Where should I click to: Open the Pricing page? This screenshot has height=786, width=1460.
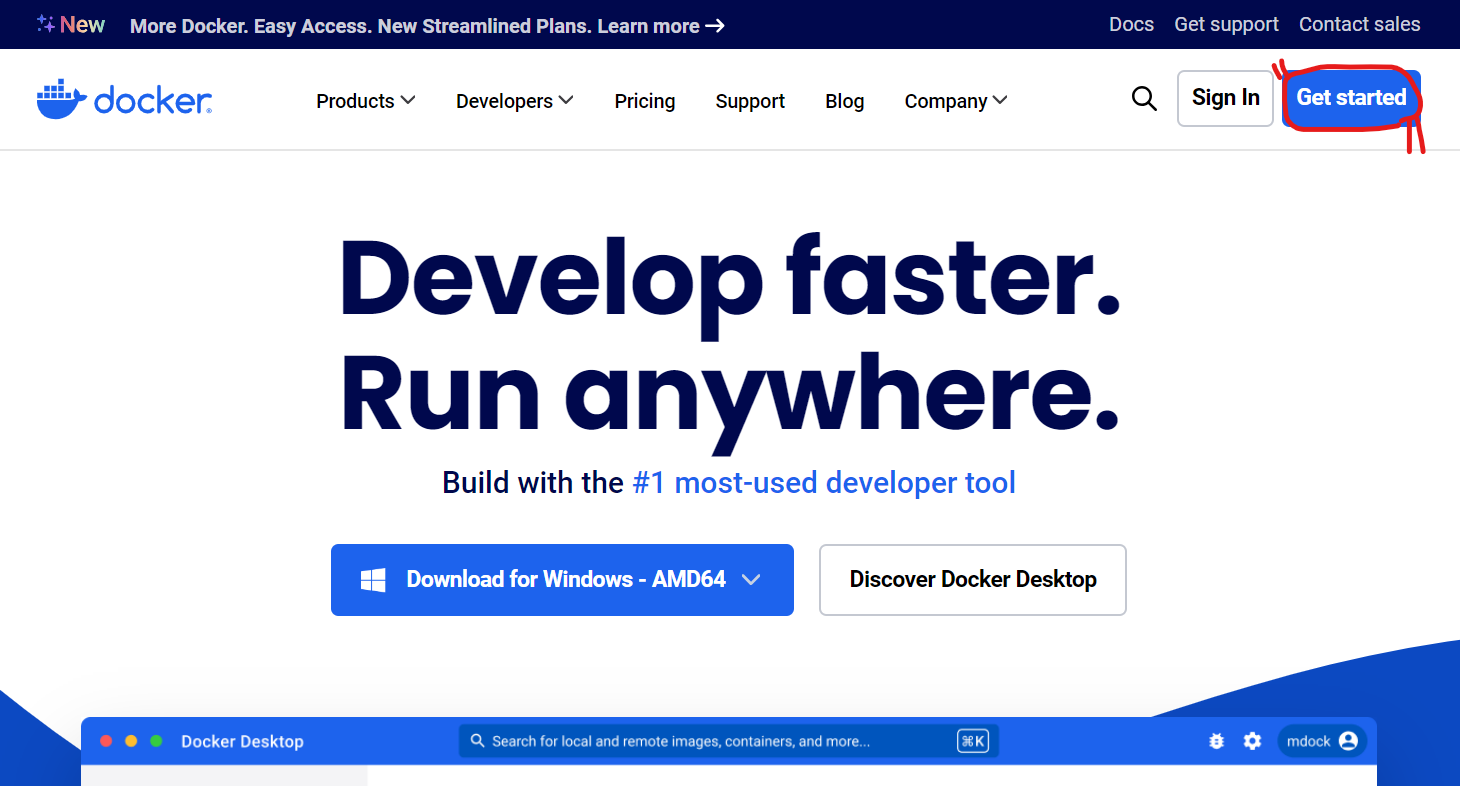645,101
